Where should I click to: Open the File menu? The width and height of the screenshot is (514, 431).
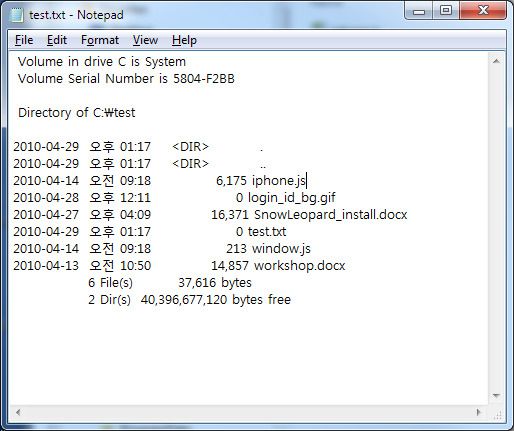(24, 40)
